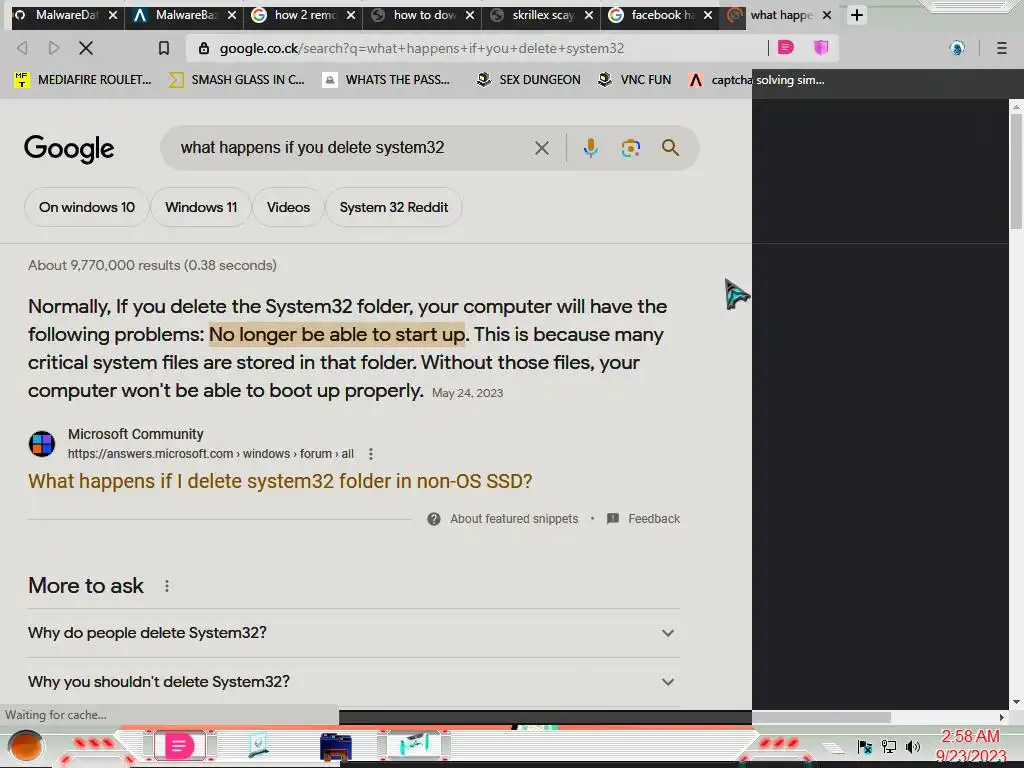Click the Microsoft Community site favicon
The height and width of the screenshot is (768, 1024).
[42, 444]
